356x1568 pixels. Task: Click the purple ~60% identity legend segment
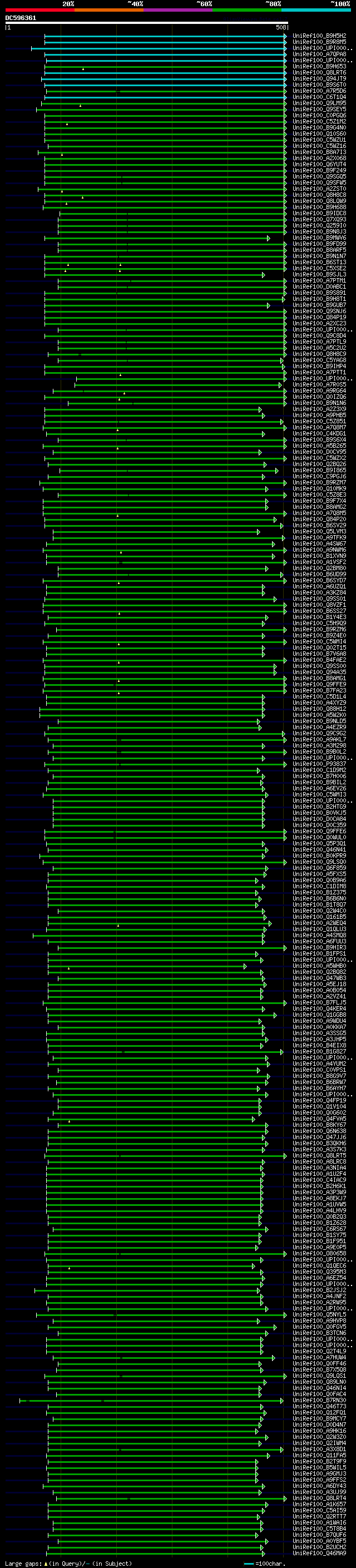(179, 10)
